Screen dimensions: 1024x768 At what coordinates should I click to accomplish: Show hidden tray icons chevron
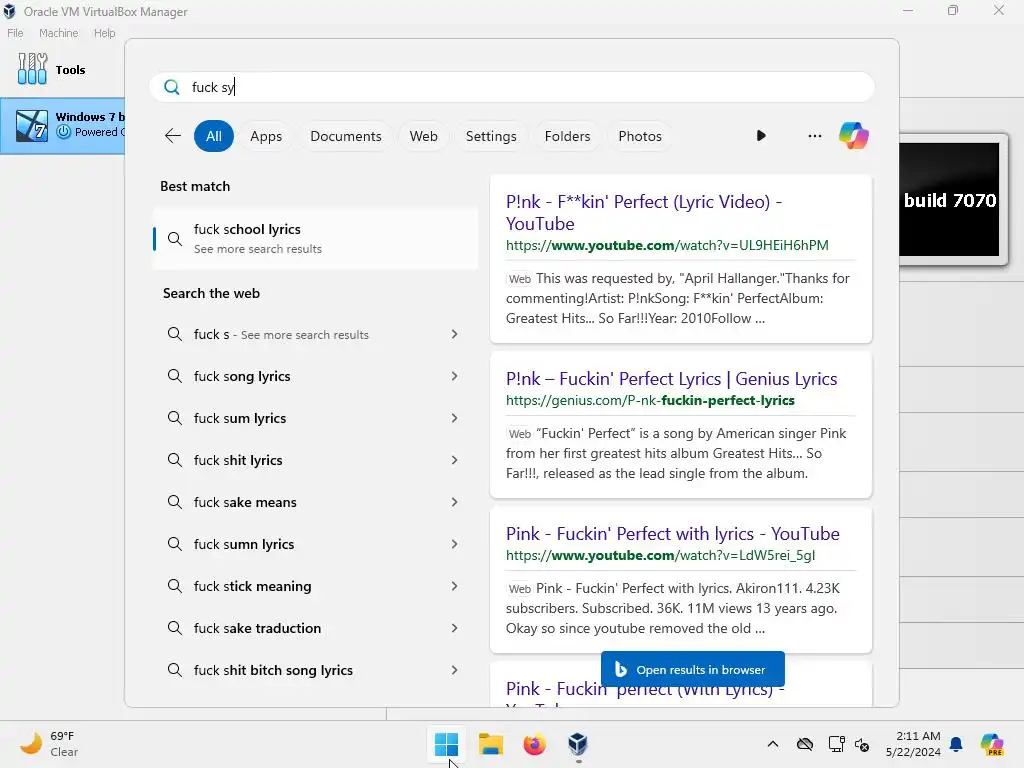point(773,744)
